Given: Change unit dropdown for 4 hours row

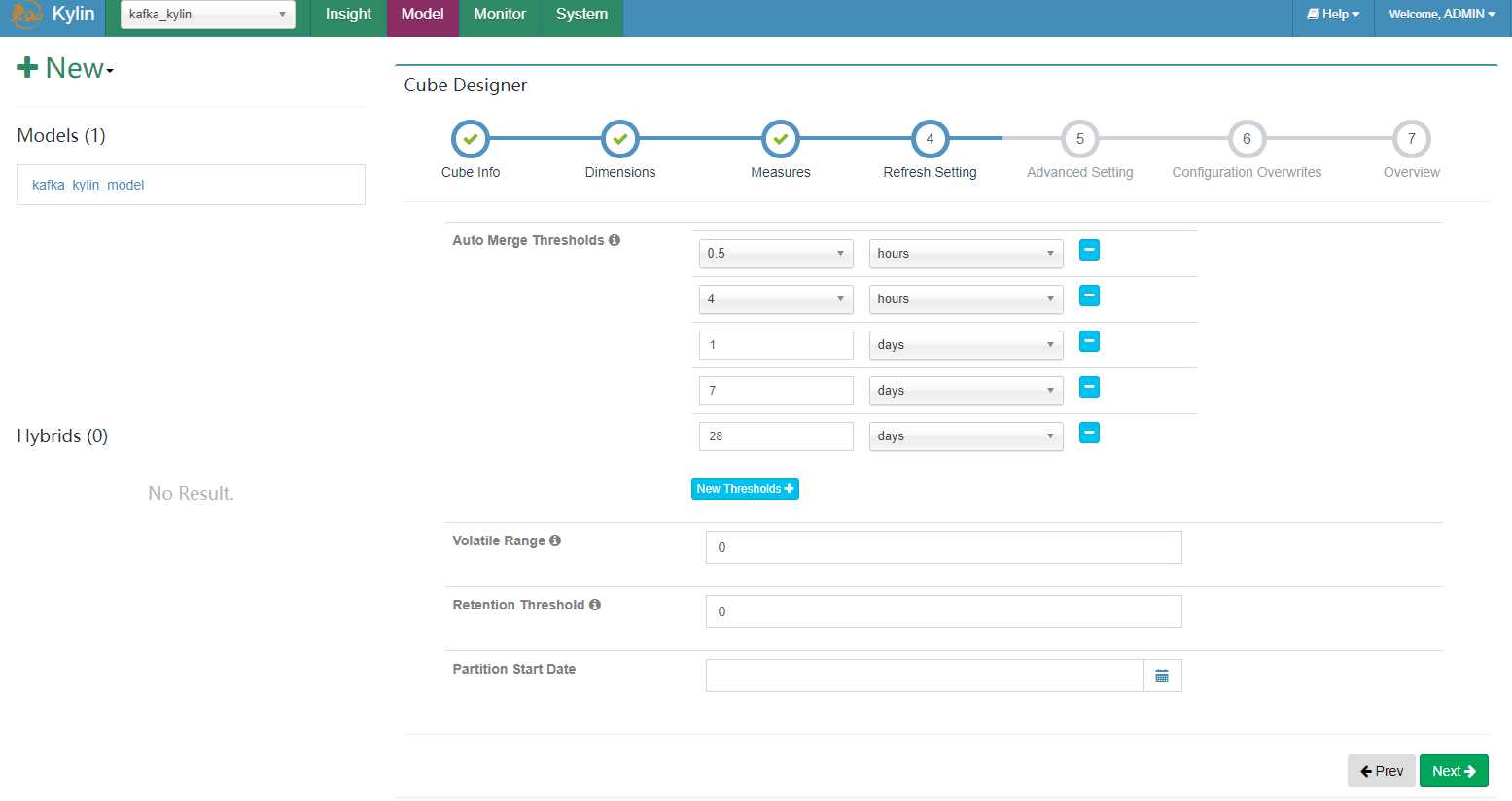Looking at the screenshot, I should 966,299.
